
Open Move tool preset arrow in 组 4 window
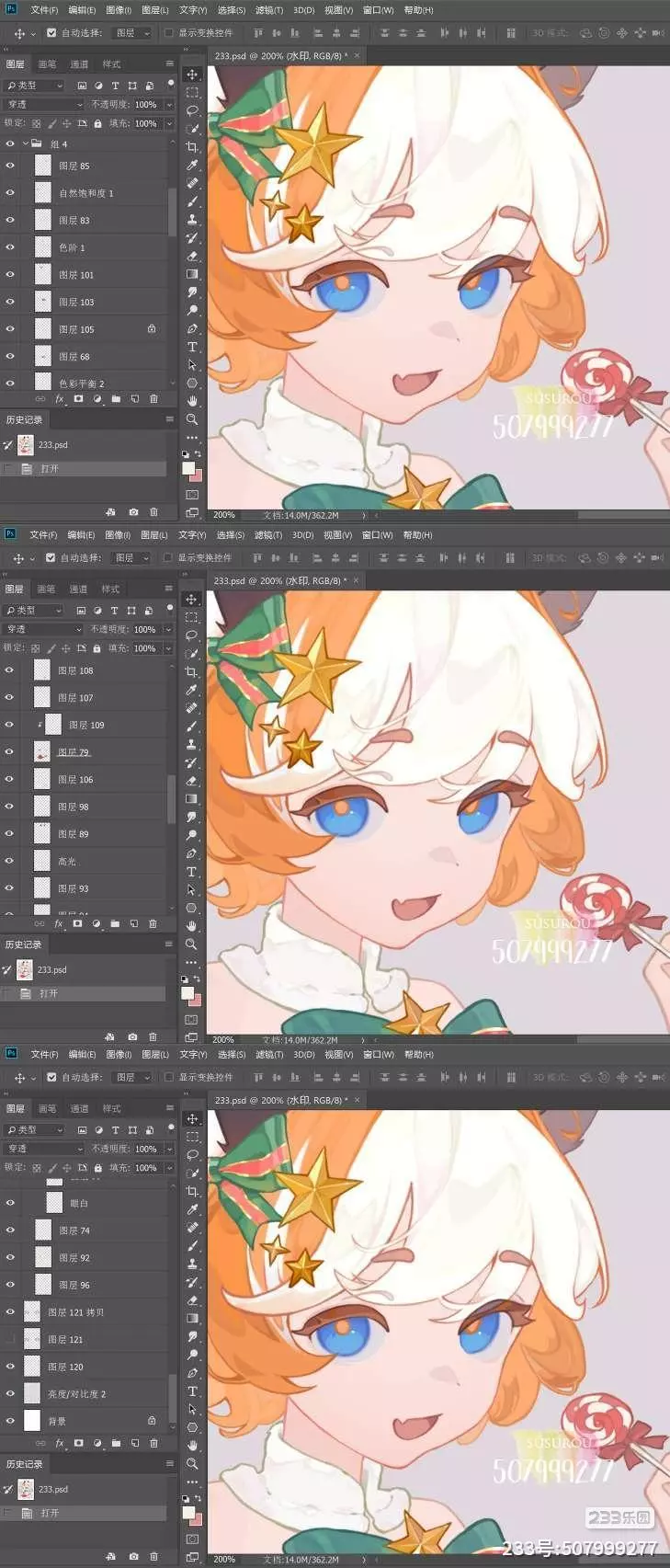[33, 33]
